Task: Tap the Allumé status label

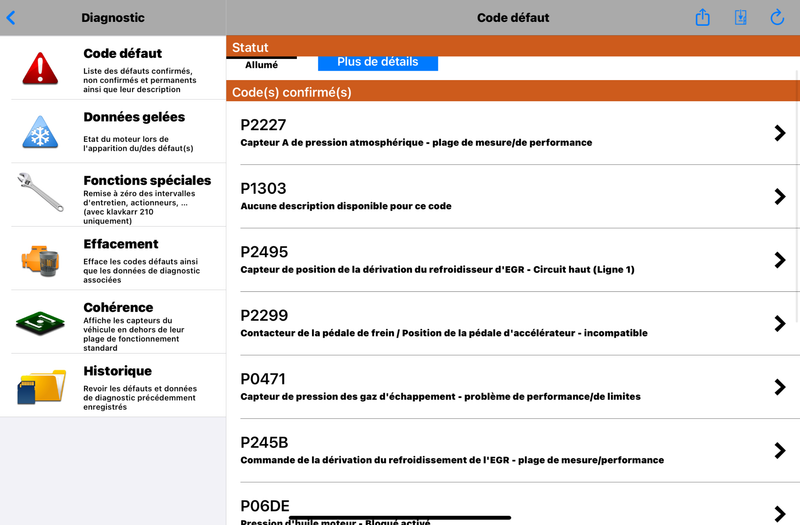Action: click(261, 65)
